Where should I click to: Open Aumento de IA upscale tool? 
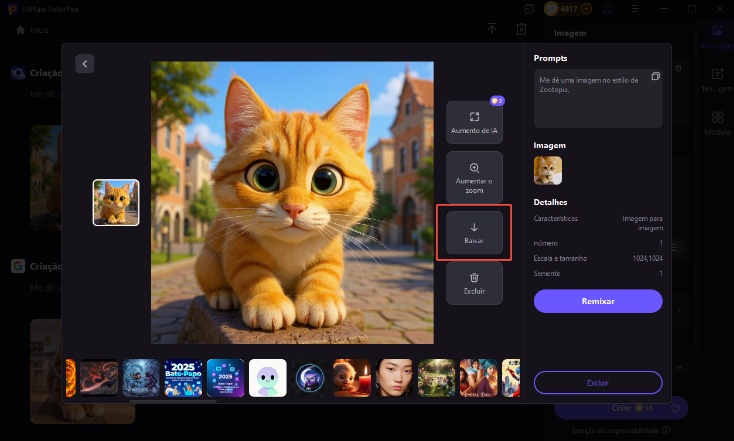click(x=474, y=123)
